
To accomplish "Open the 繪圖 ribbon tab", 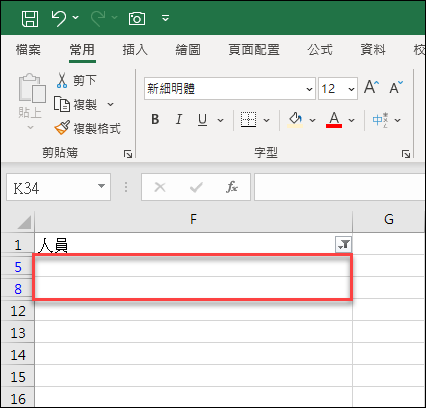I will [188, 50].
